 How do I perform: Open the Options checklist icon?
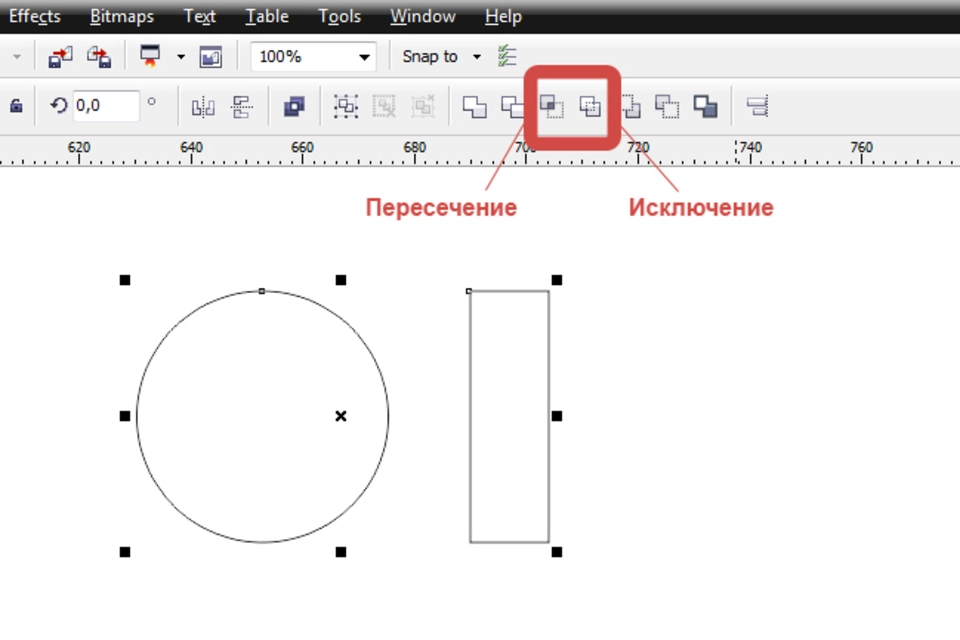click(508, 56)
